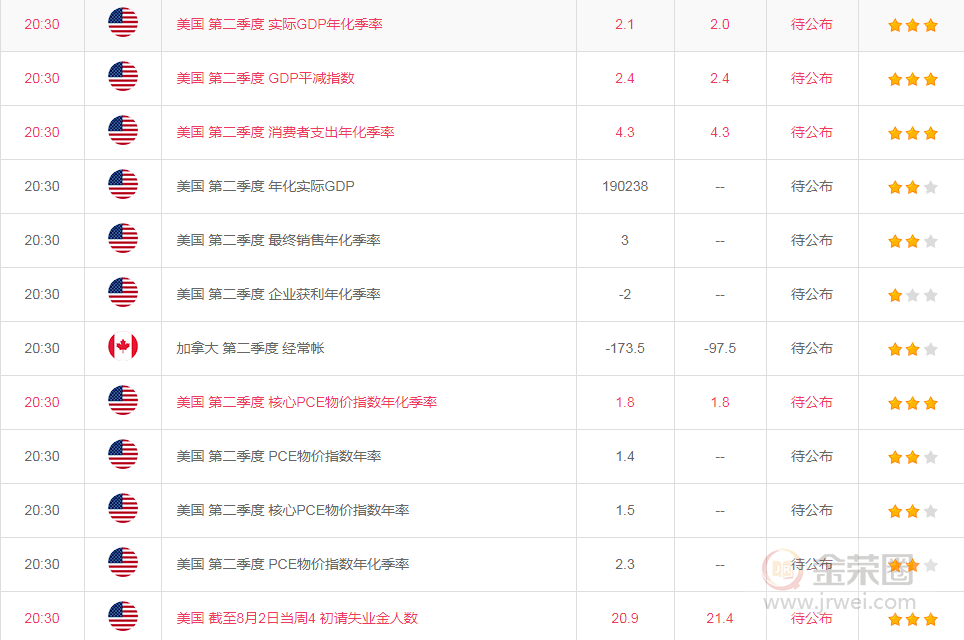Select previous value 2.1 in GDP row
Viewport: 964px width, 640px height.
pos(625,25)
